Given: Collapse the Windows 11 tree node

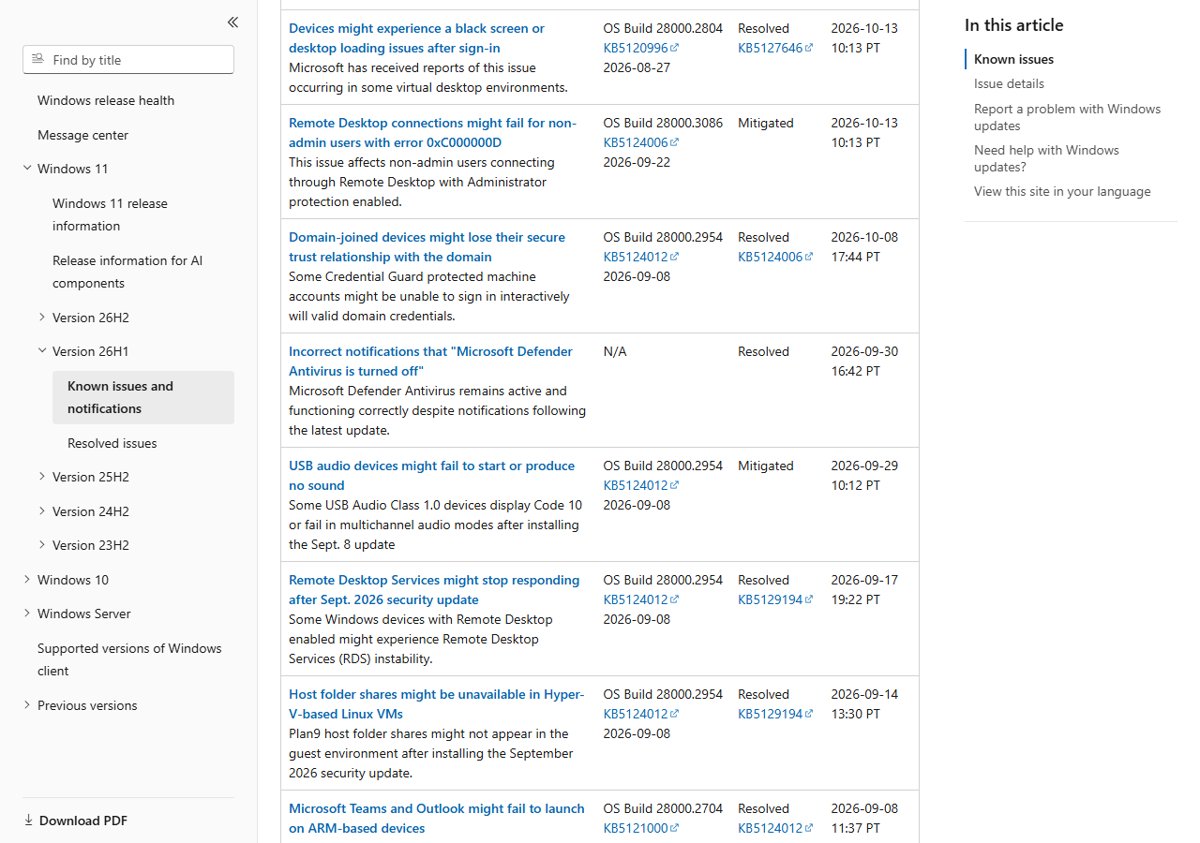Looking at the screenshot, I should (27, 168).
